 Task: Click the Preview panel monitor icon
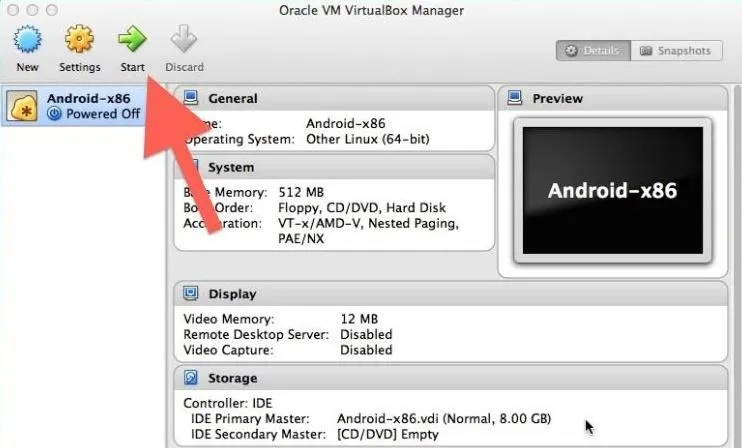514,98
